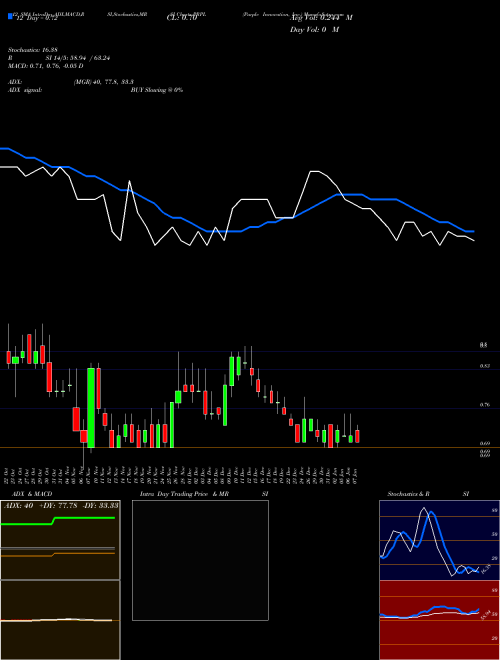Click the 0.69 price axis label
The height and width of the screenshot is (660, 500).
(x=484, y=444)
